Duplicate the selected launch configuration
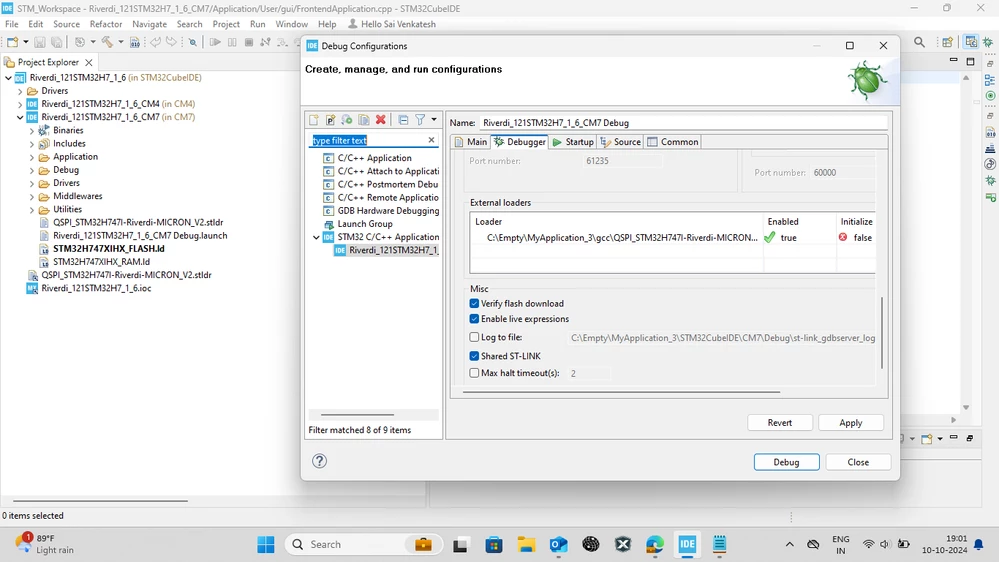Image resolution: width=999 pixels, height=562 pixels. (364, 120)
